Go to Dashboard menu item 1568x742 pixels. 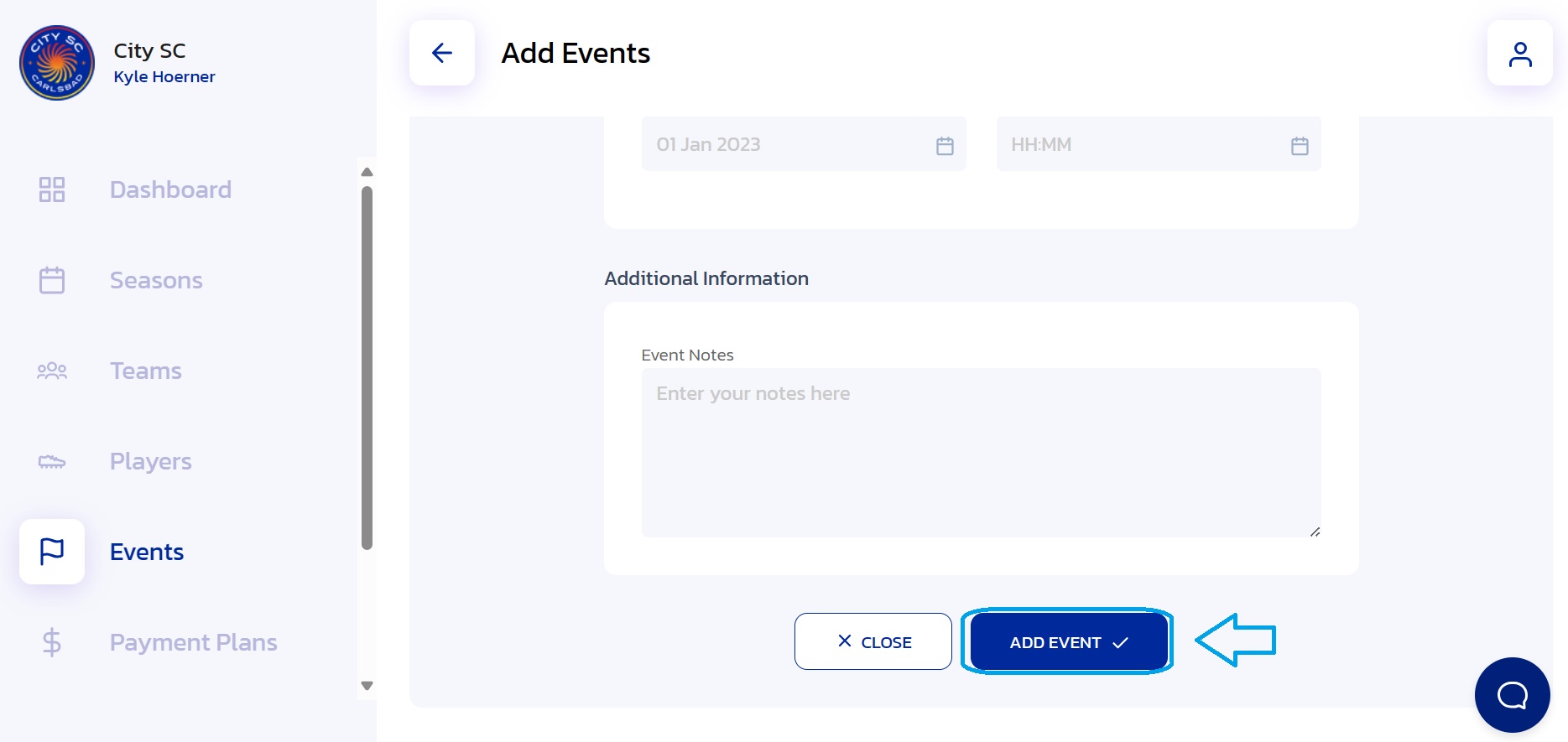[170, 189]
